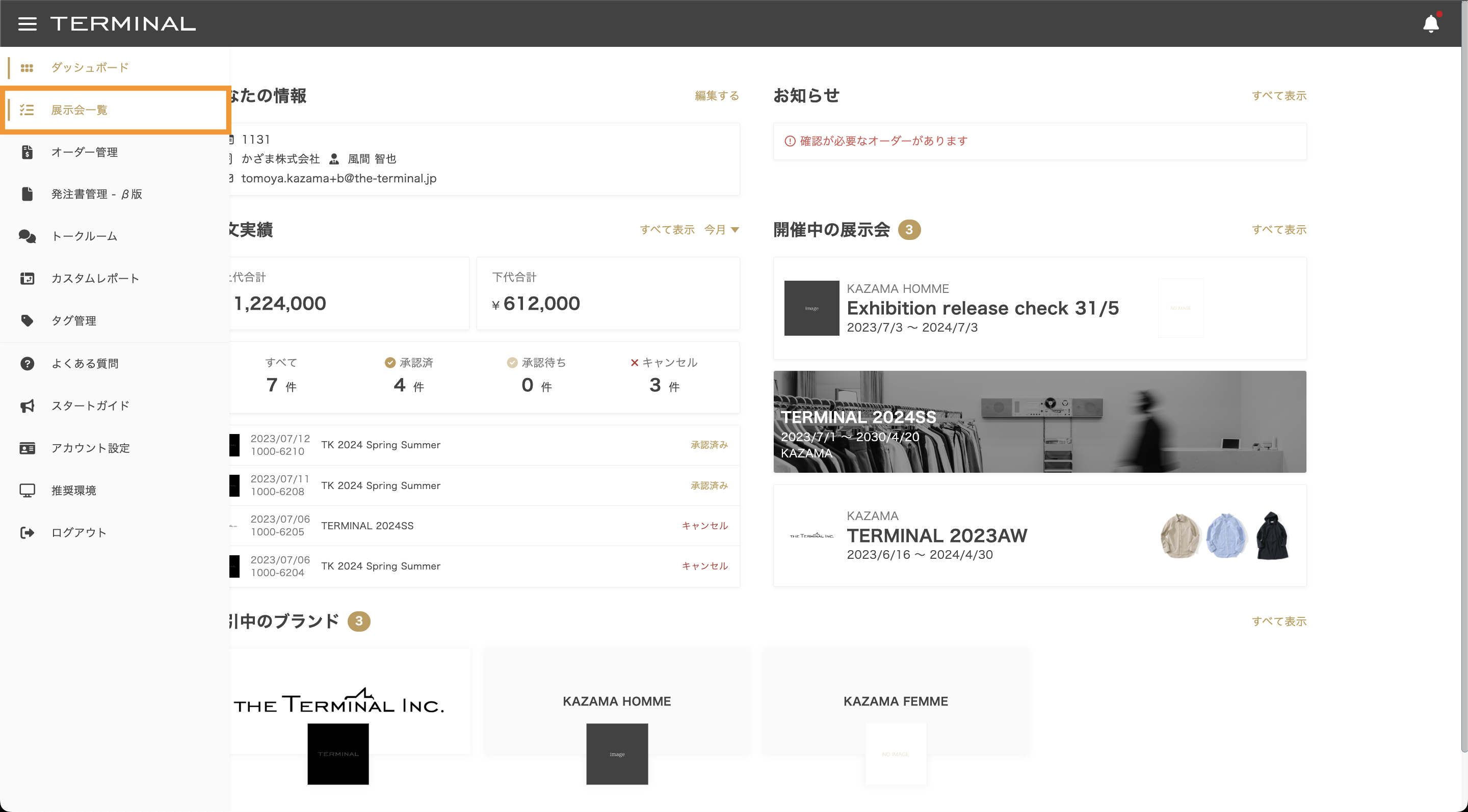This screenshot has height=812, width=1468.
Task: Click the start guide megaphone icon
Action: 27,406
